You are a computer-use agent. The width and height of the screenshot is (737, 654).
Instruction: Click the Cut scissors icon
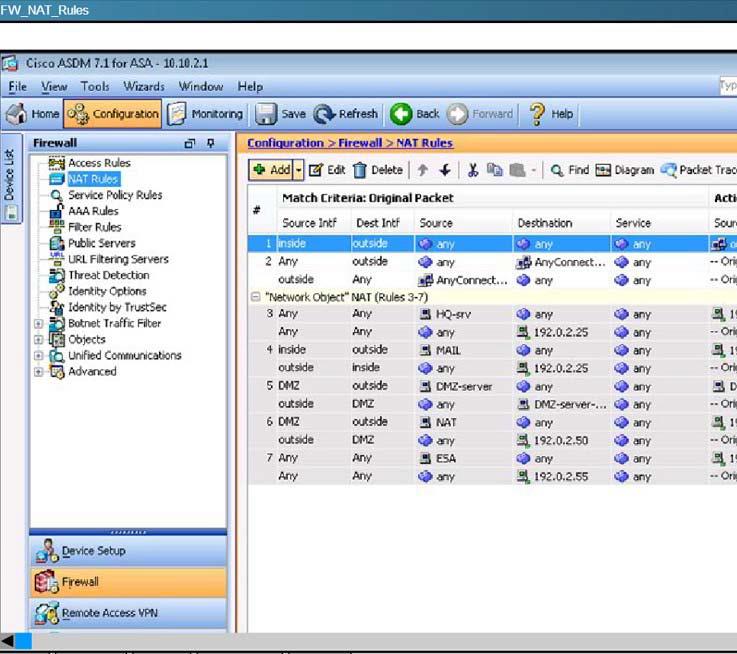tap(473, 170)
